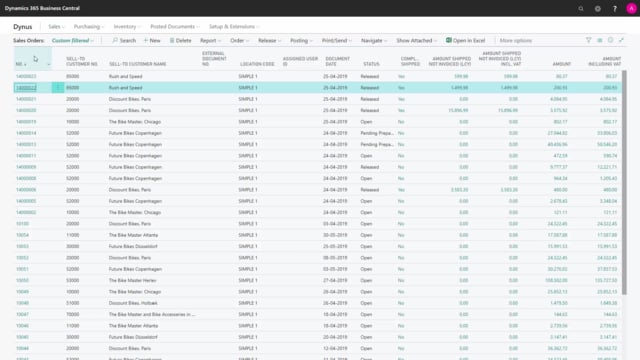Open sales order 10048 for Discount Bikes Holbæk
Image resolution: width=640 pixels, height=360 pixels.
pyautogui.click(x=22, y=303)
